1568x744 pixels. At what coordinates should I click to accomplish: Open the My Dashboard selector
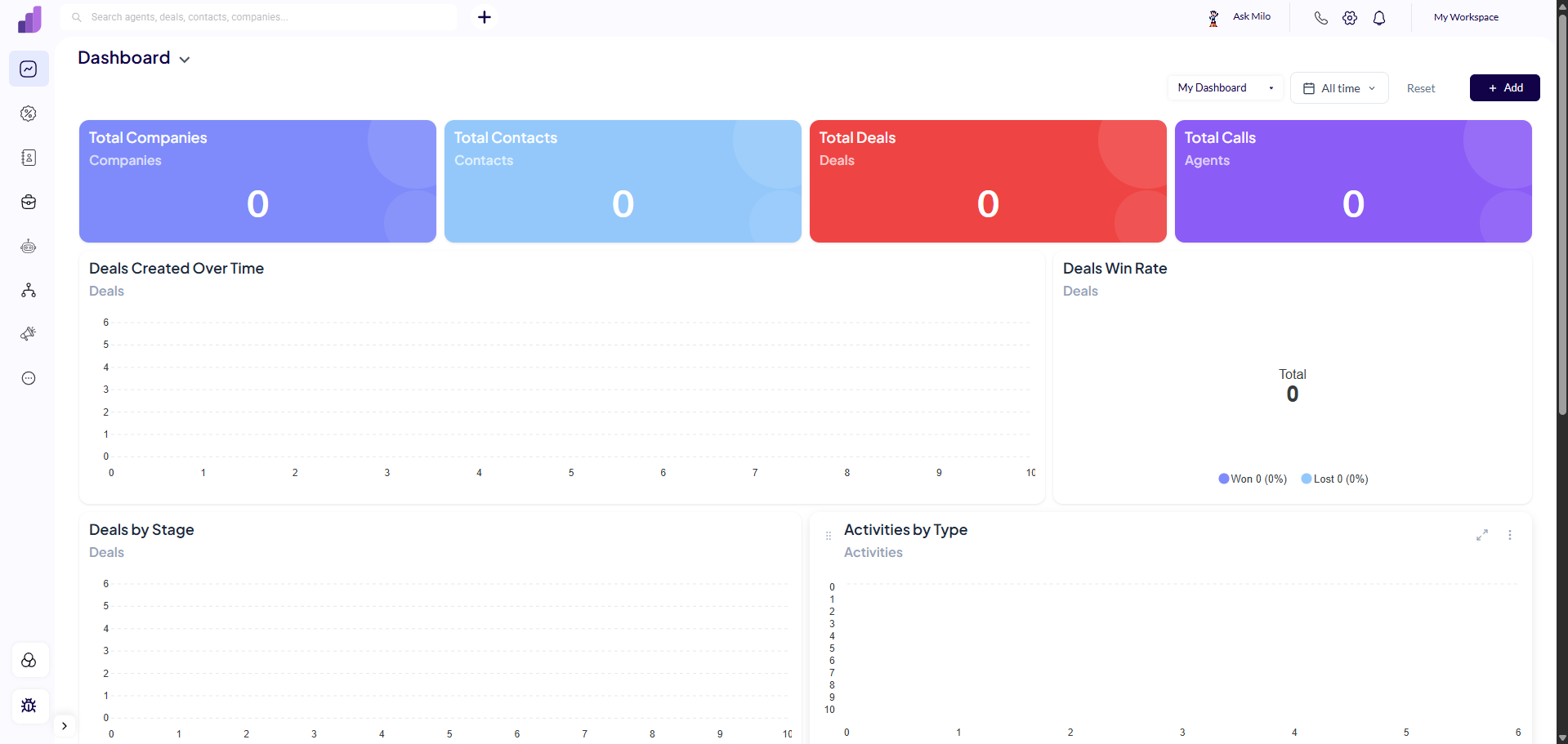click(1224, 87)
